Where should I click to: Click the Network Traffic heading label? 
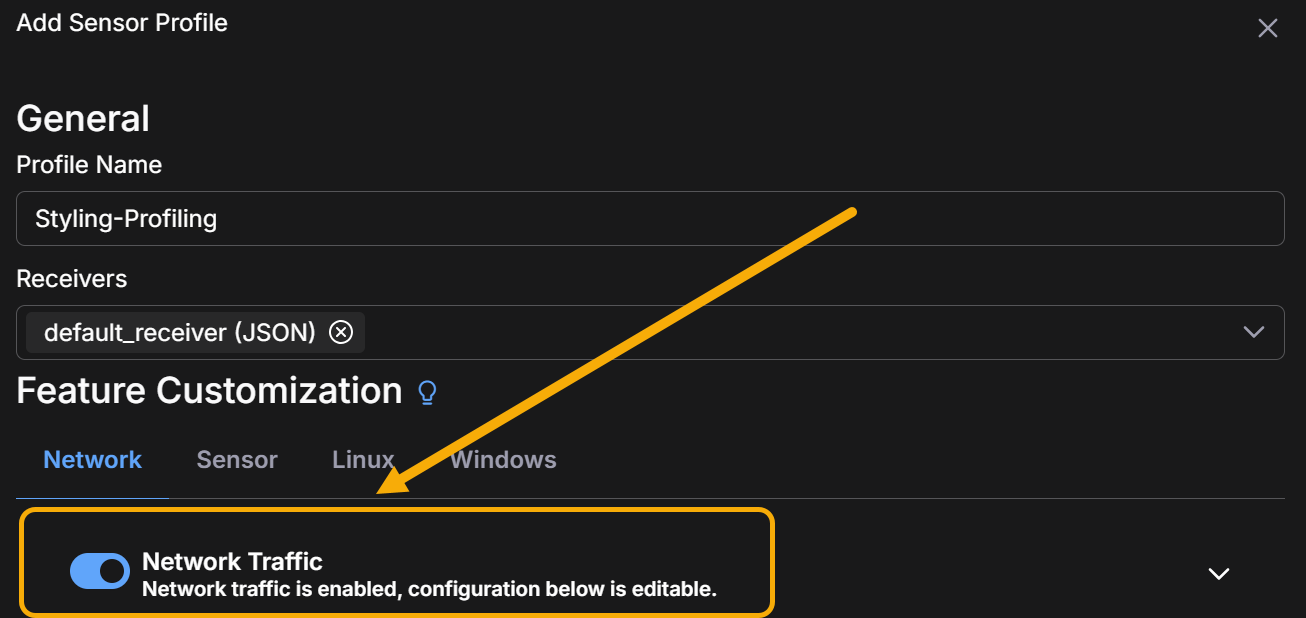tap(232, 561)
